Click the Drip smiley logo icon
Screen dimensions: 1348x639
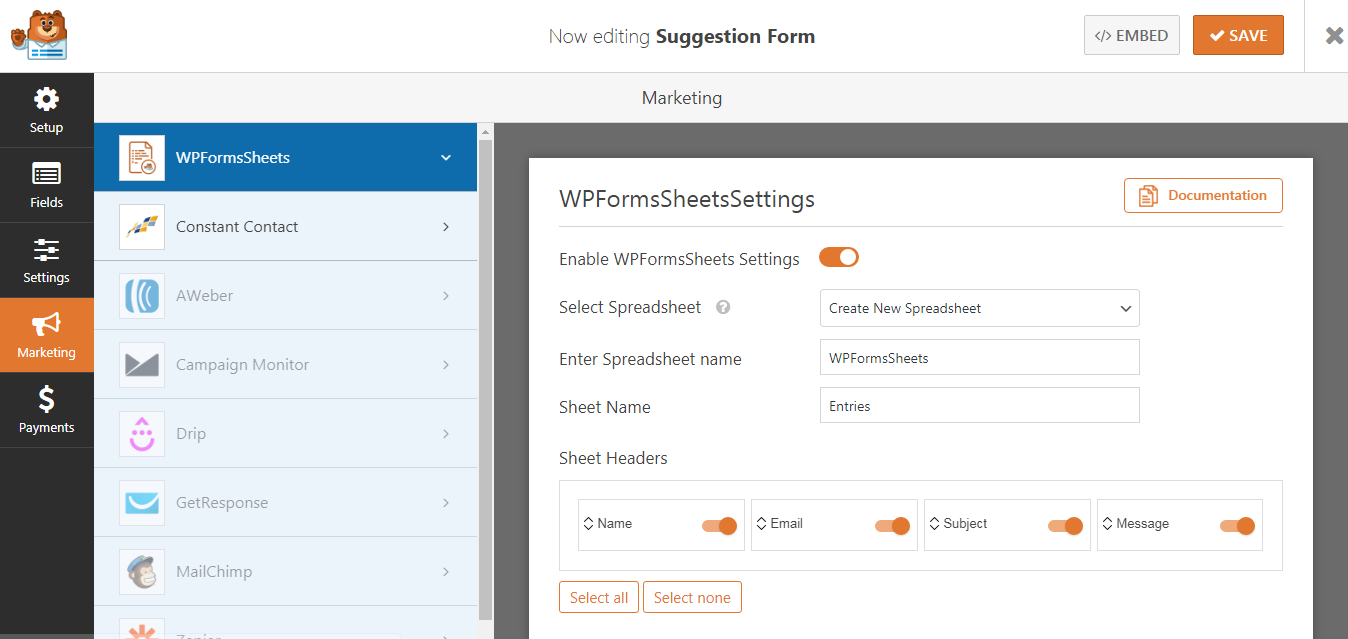pyautogui.click(x=142, y=434)
